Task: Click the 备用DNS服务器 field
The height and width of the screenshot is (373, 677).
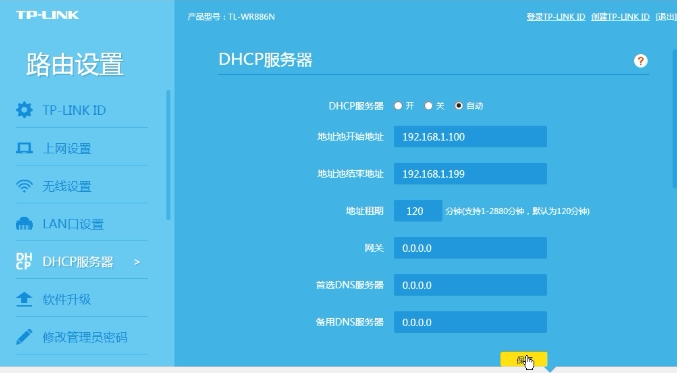Action: coord(470,322)
